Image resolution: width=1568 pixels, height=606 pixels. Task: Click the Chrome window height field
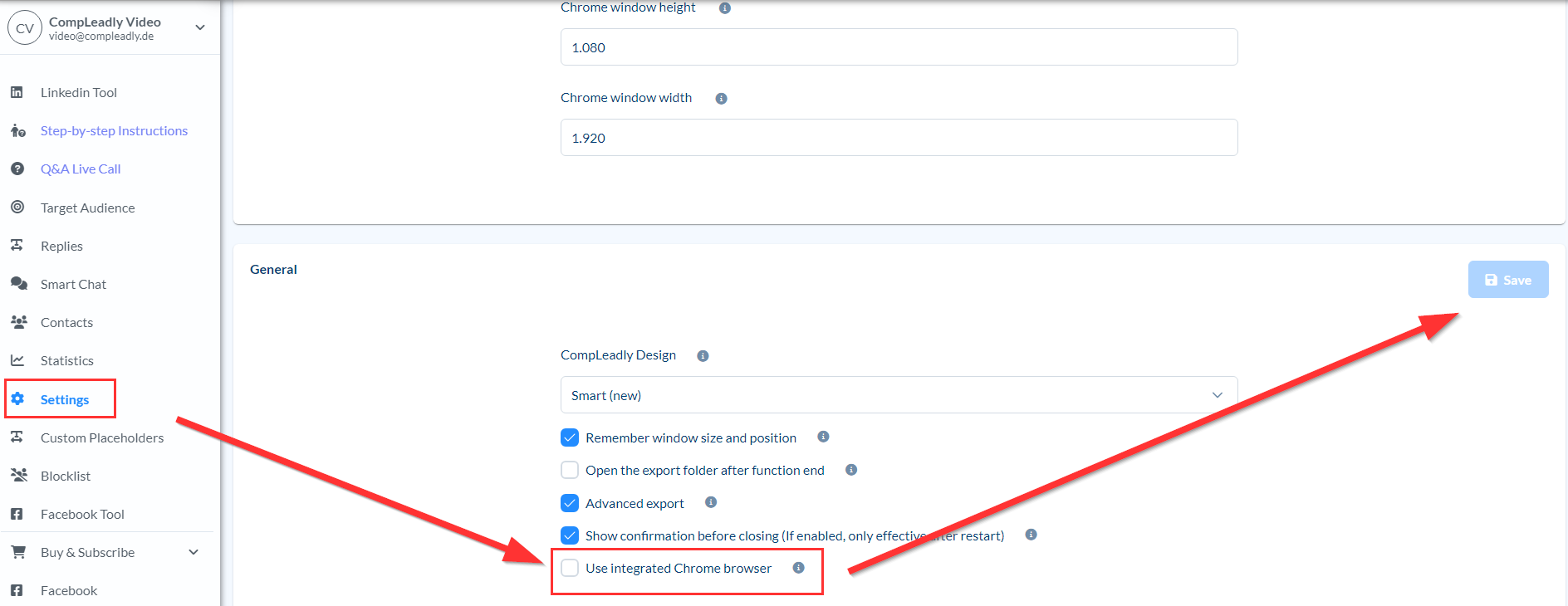(x=899, y=47)
